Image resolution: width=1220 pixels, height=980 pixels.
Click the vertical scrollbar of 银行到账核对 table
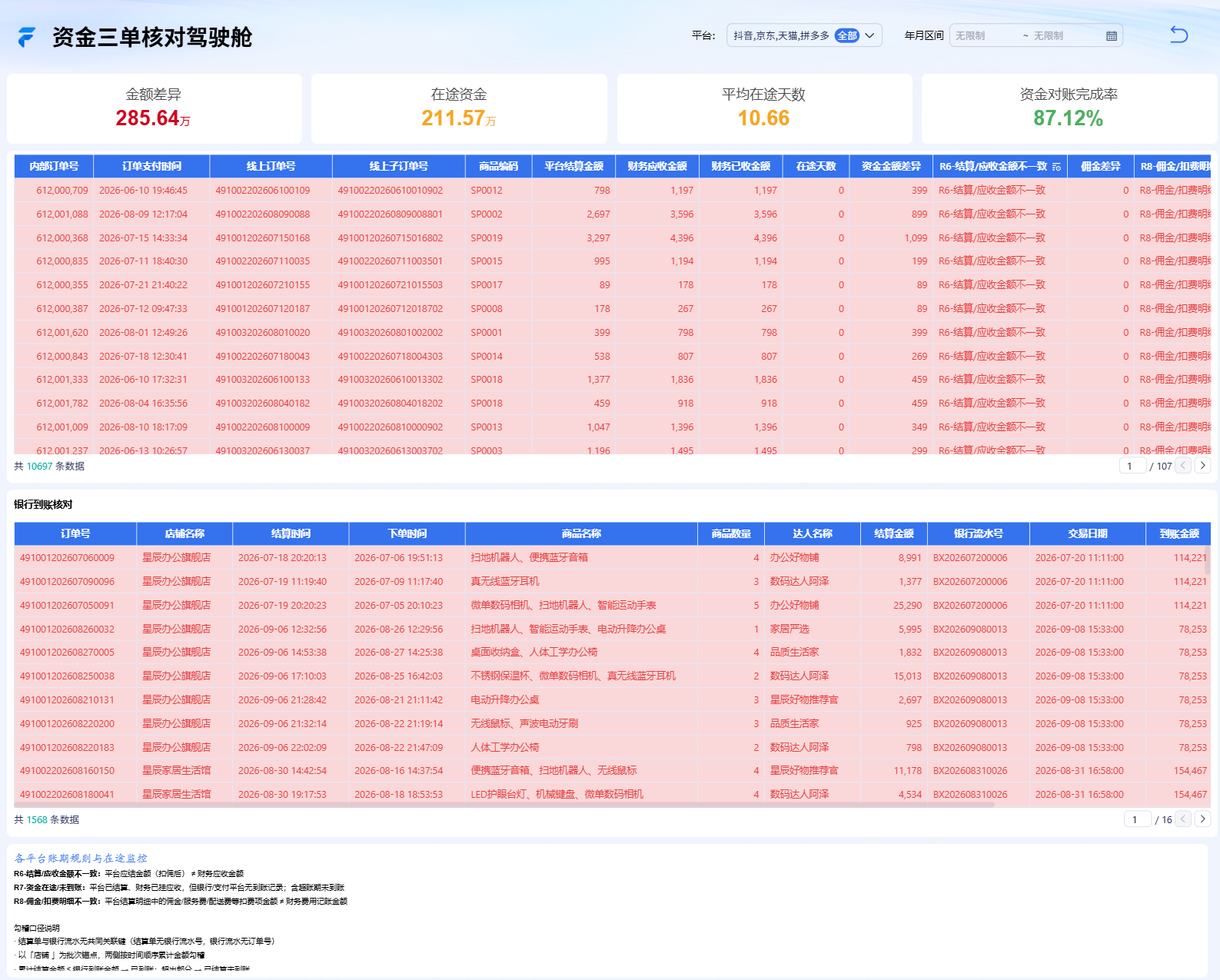[1207, 560]
